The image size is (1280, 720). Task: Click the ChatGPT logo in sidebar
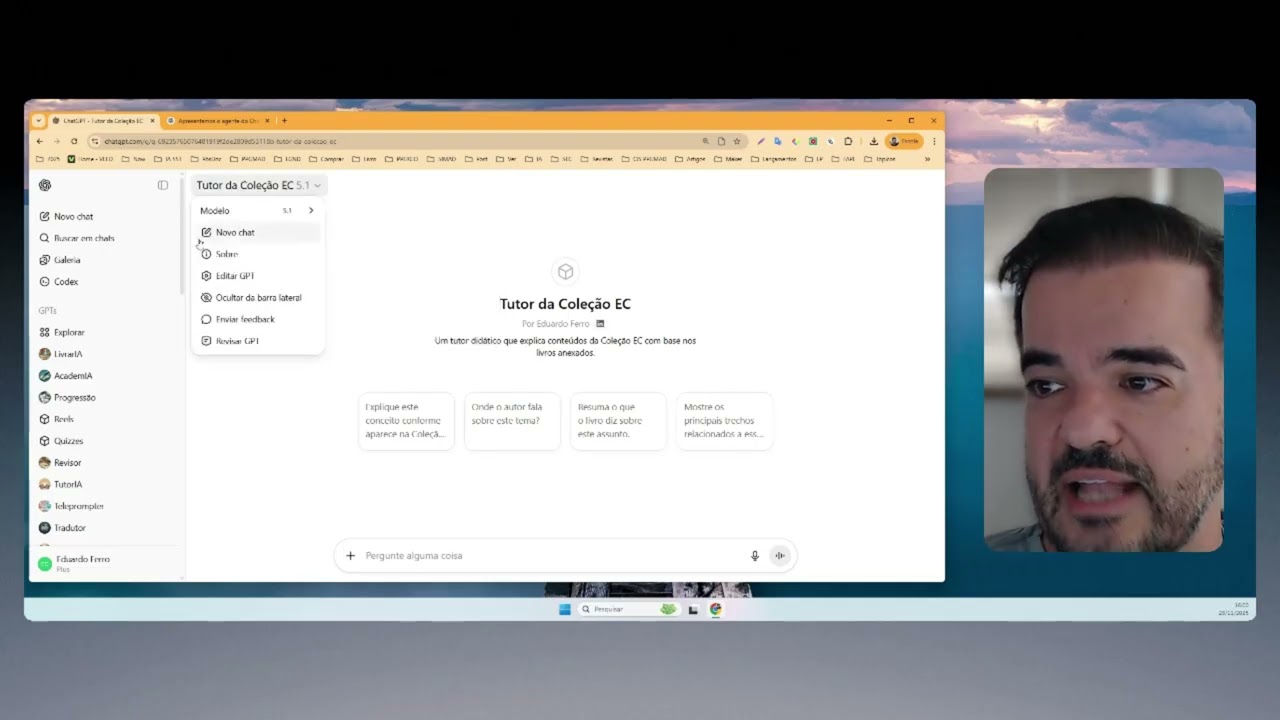click(45, 185)
